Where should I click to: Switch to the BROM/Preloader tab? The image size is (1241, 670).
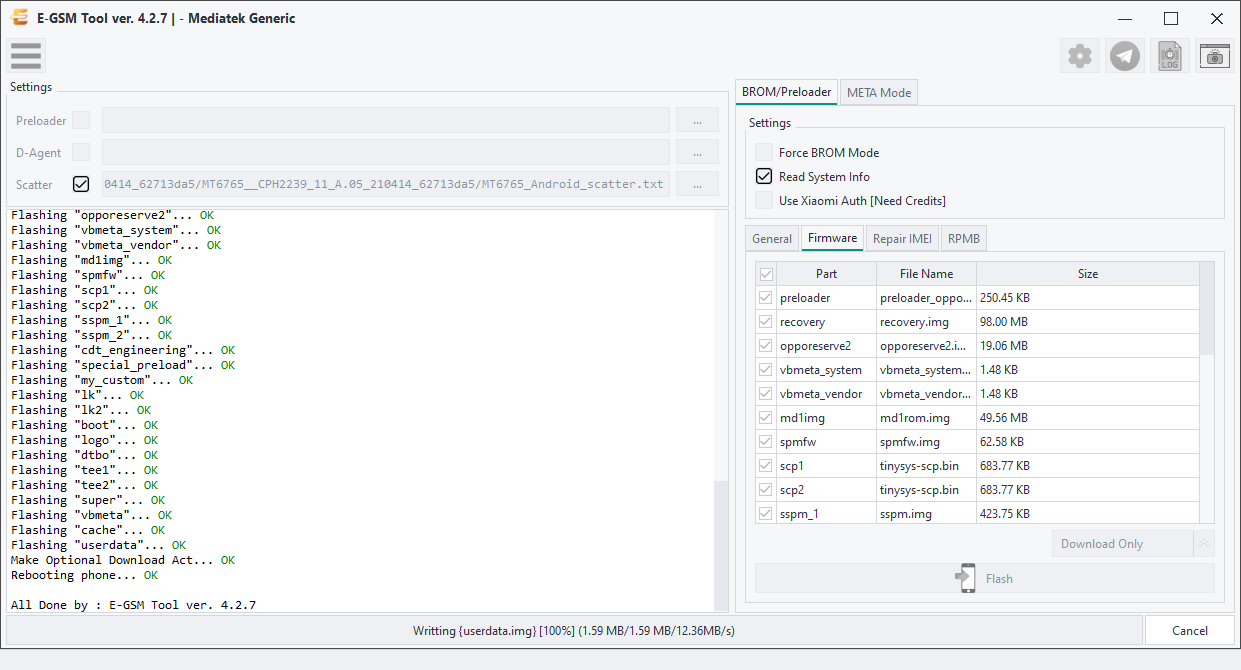(x=786, y=92)
